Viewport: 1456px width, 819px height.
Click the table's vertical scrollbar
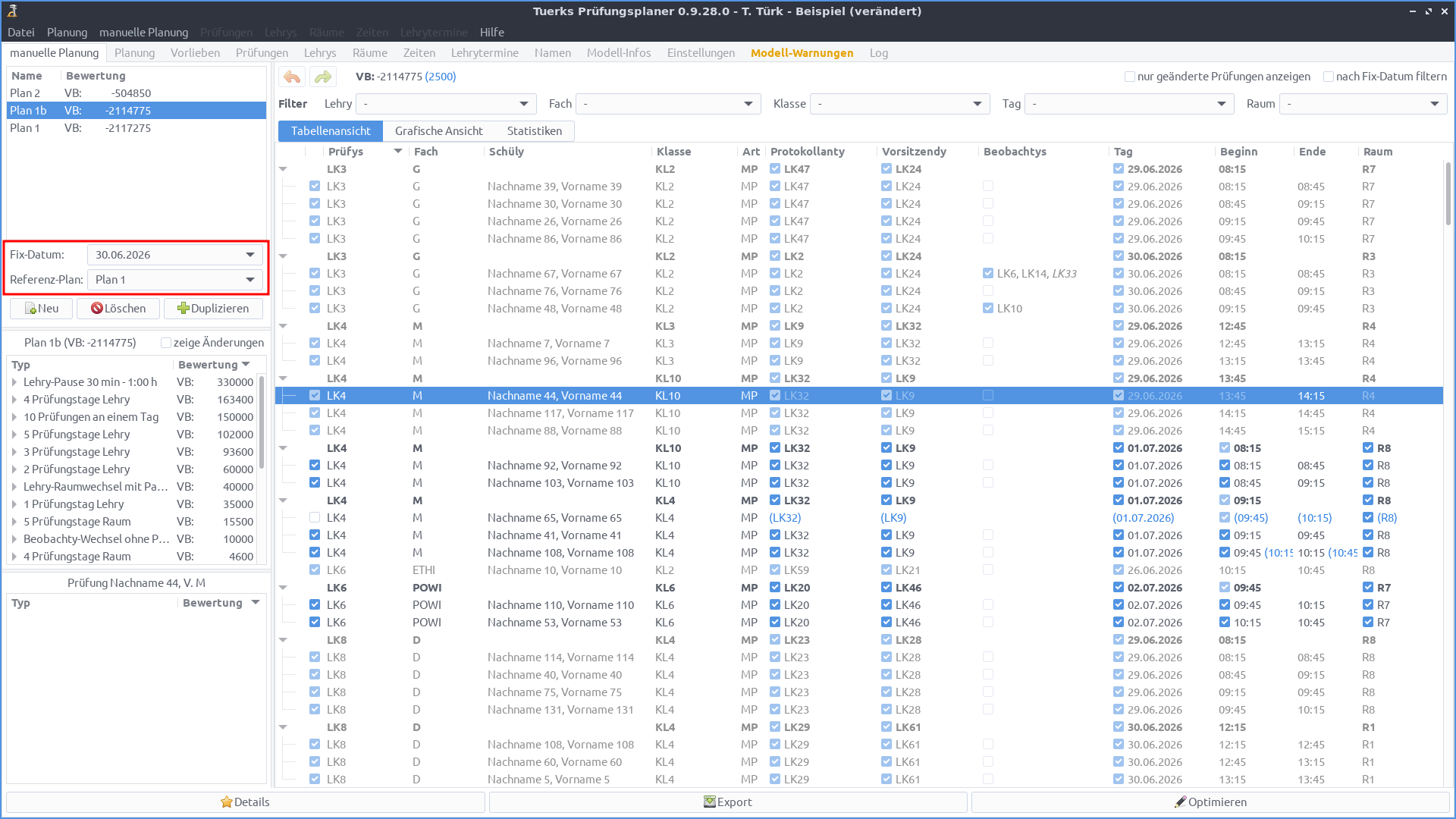tap(1448, 194)
